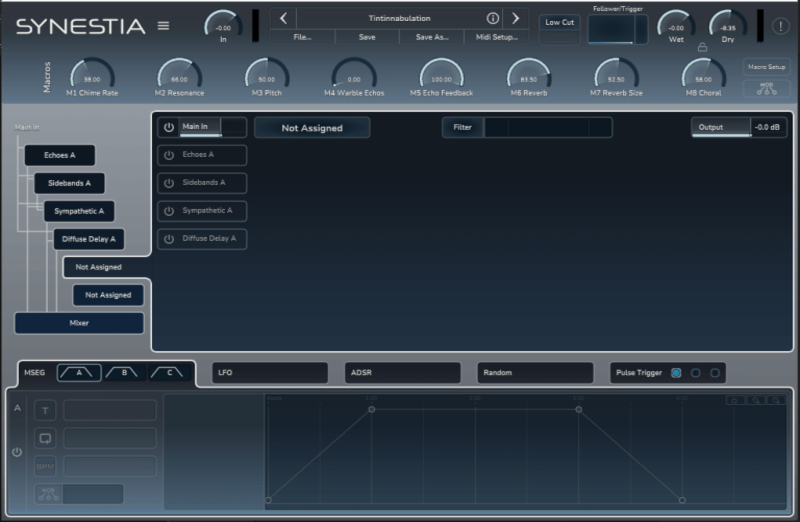Select MSEG shape A

coord(79,373)
